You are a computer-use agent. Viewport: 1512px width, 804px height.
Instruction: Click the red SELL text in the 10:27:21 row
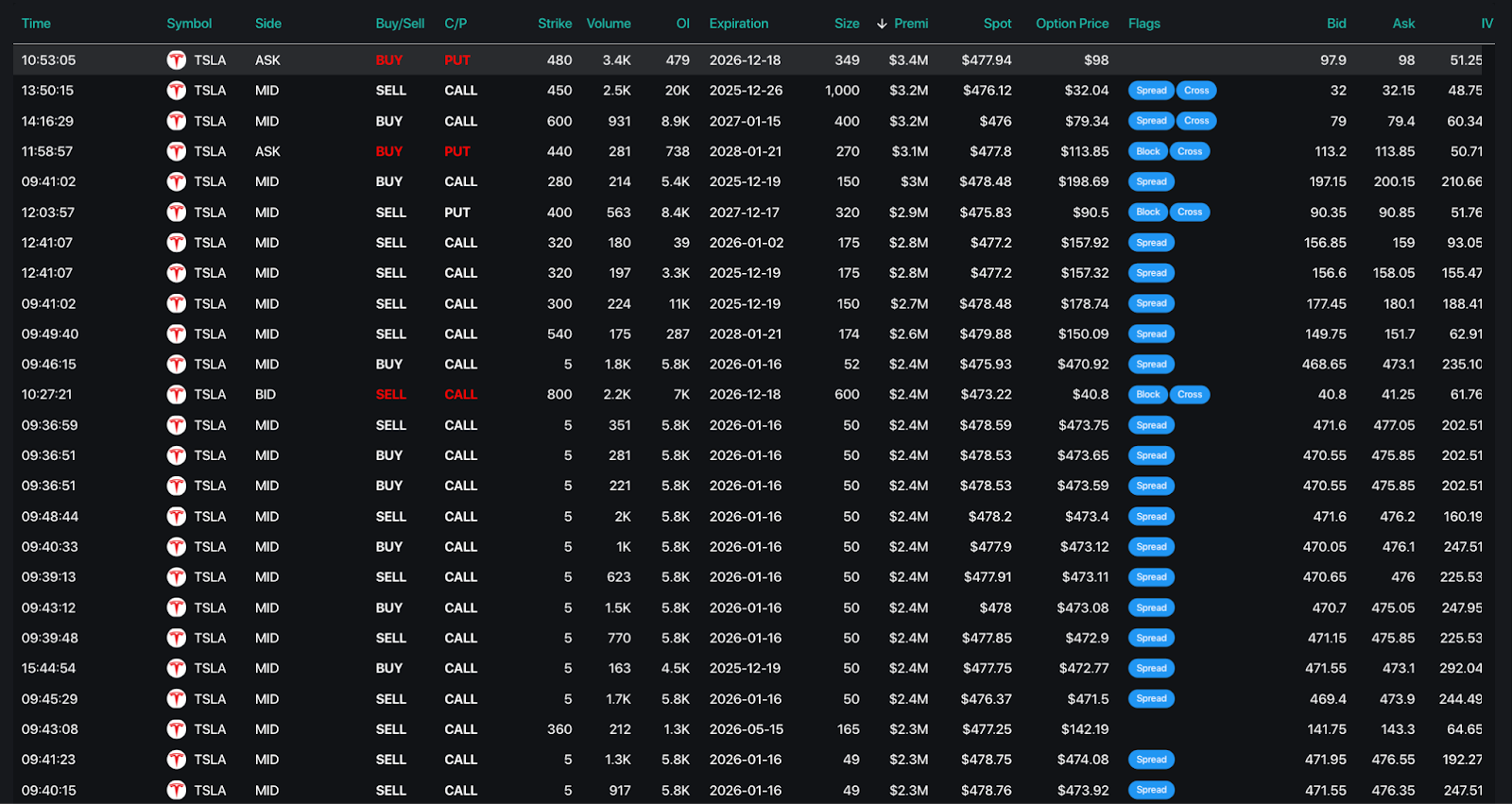(x=390, y=395)
